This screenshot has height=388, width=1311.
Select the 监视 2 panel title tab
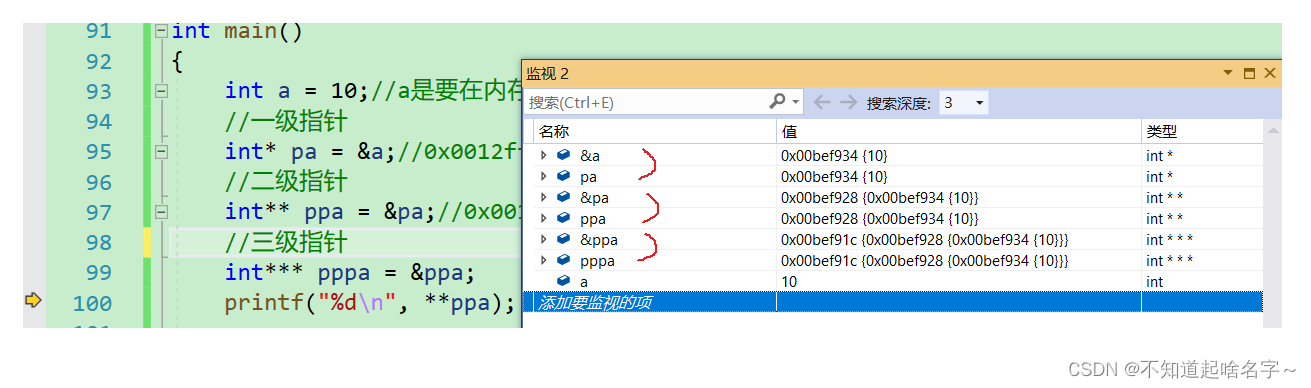(548, 74)
